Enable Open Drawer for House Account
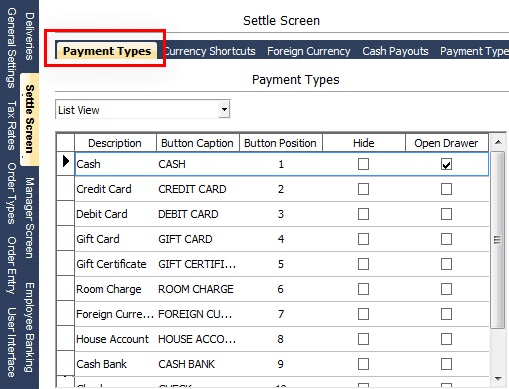The width and height of the screenshot is (509, 389). point(446,339)
